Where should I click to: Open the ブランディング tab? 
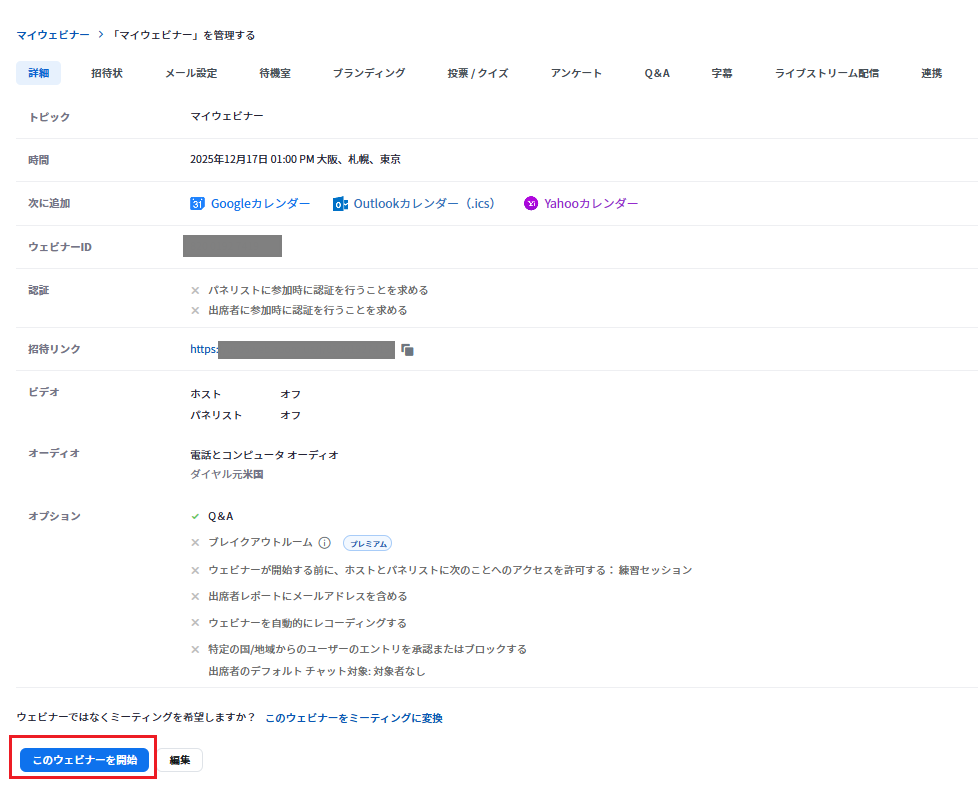(369, 73)
